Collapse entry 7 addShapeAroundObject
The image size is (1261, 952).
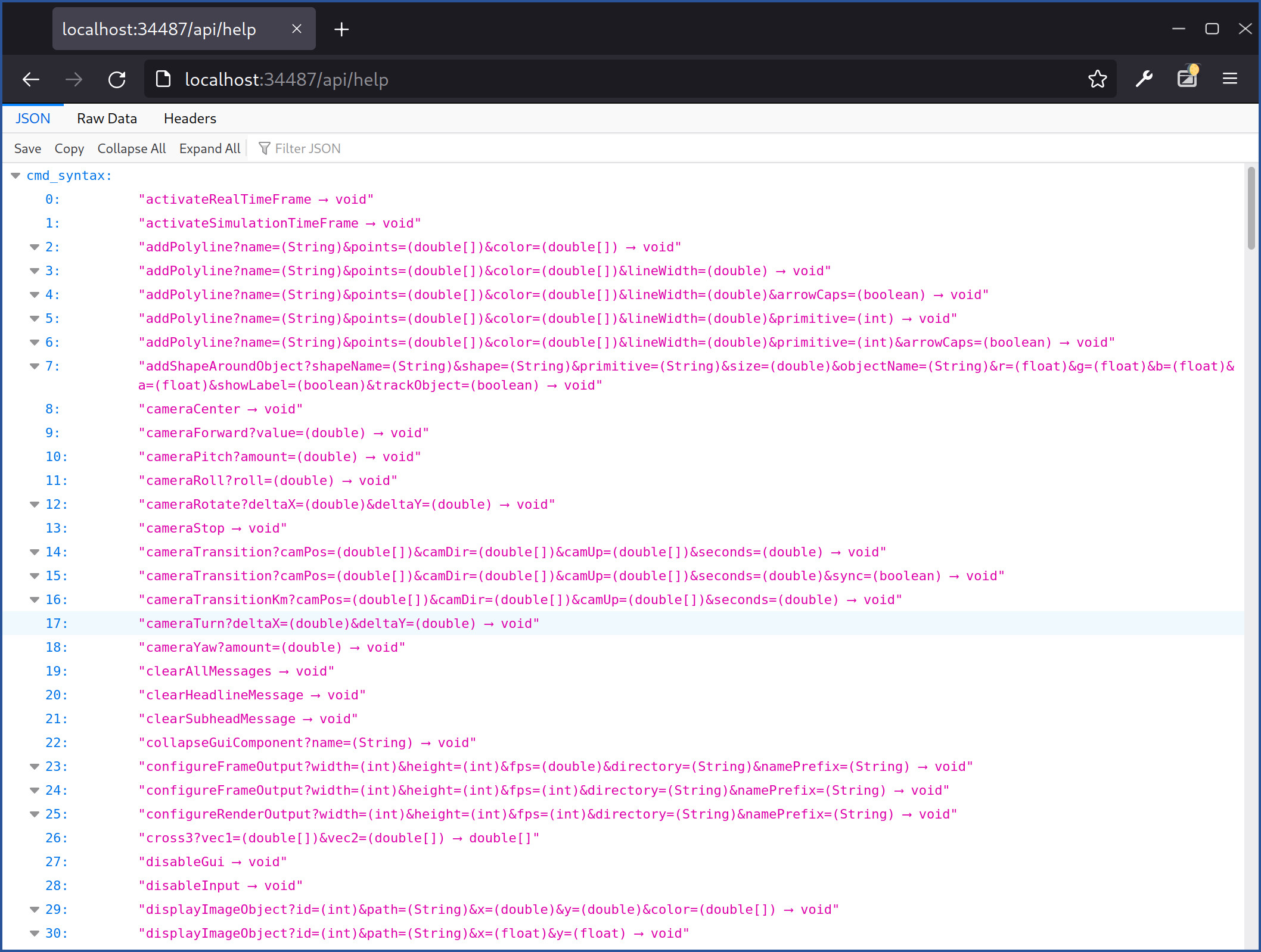[x=35, y=366]
